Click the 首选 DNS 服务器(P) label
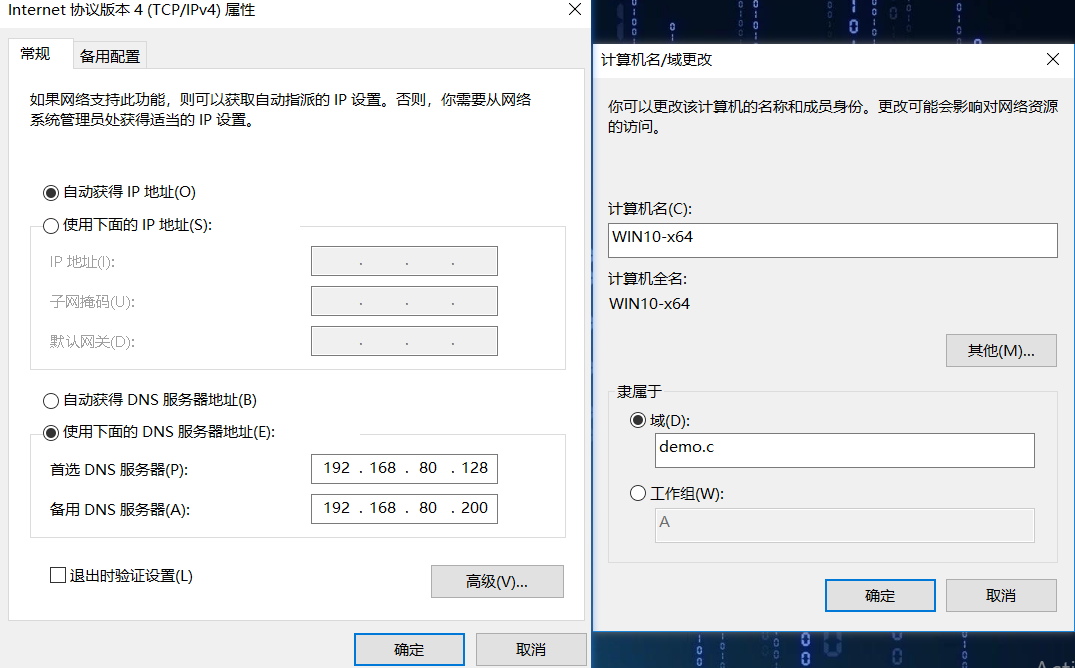Screen dimensions: 1075x668 tap(119, 470)
